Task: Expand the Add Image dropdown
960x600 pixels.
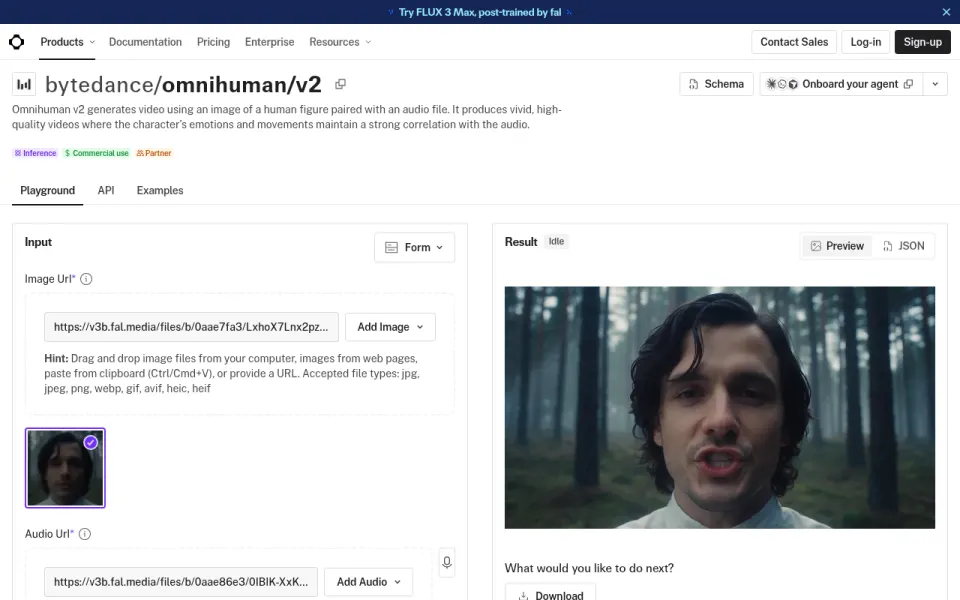Action: click(x=390, y=327)
